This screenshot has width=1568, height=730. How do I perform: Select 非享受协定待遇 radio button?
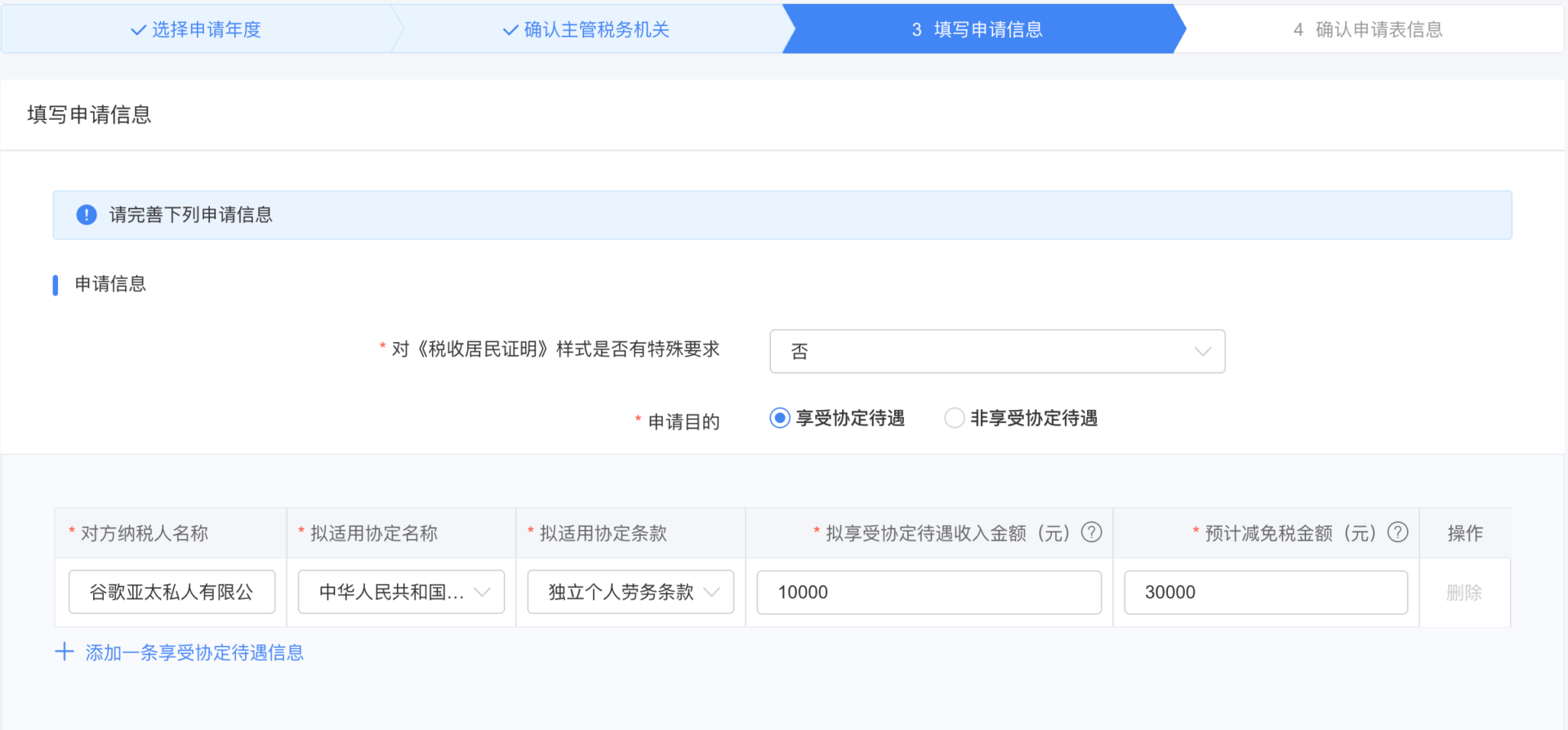click(954, 418)
